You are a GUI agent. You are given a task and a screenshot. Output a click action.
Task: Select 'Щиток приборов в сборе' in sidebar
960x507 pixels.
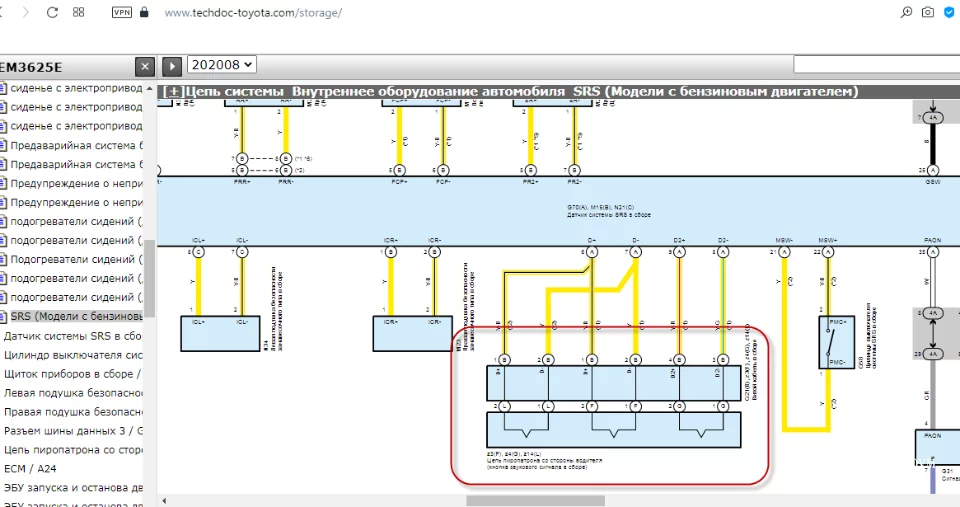pos(72,373)
